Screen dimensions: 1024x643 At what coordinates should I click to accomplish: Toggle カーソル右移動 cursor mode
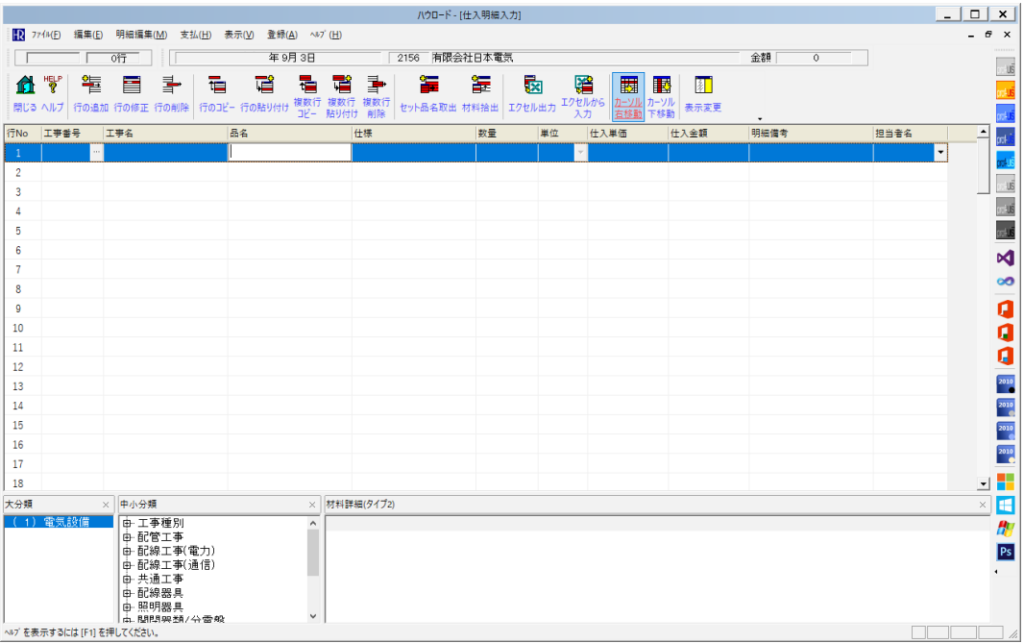click(628, 92)
